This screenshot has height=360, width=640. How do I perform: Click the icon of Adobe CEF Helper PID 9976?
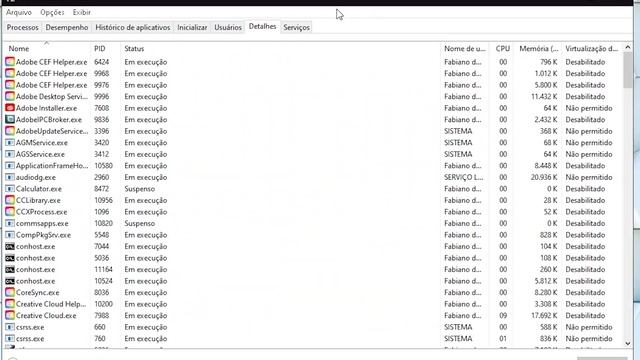[x=10, y=85]
